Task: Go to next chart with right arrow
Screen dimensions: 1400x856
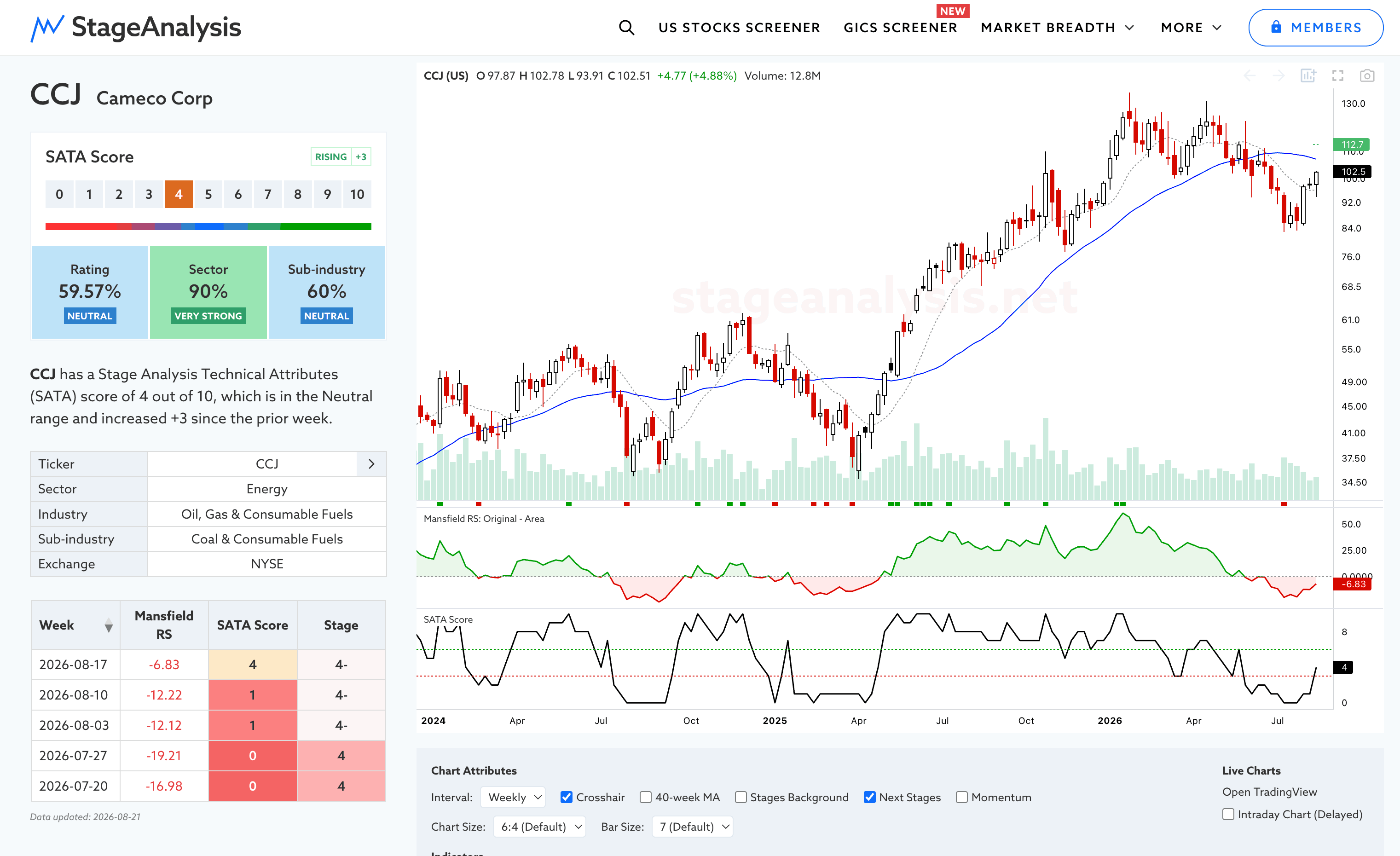Action: click(x=1279, y=75)
